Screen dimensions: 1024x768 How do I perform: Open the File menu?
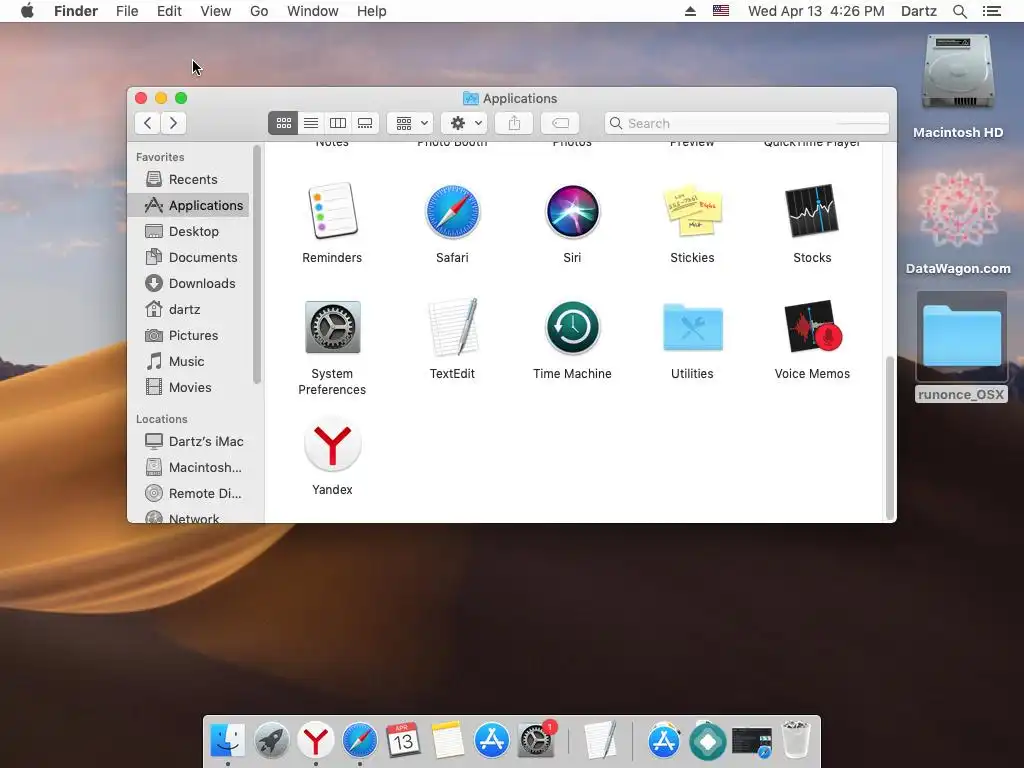coord(127,11)
